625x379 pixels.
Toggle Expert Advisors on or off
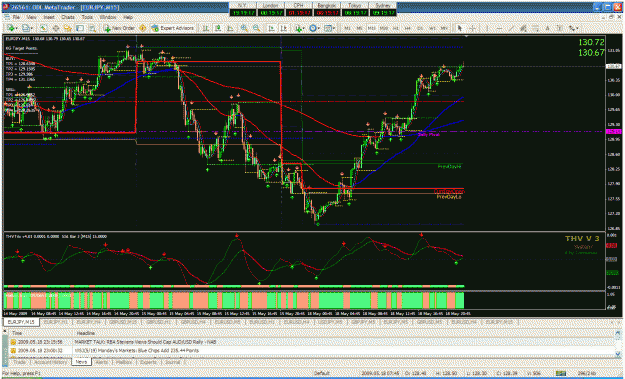[x=172, y=28]
